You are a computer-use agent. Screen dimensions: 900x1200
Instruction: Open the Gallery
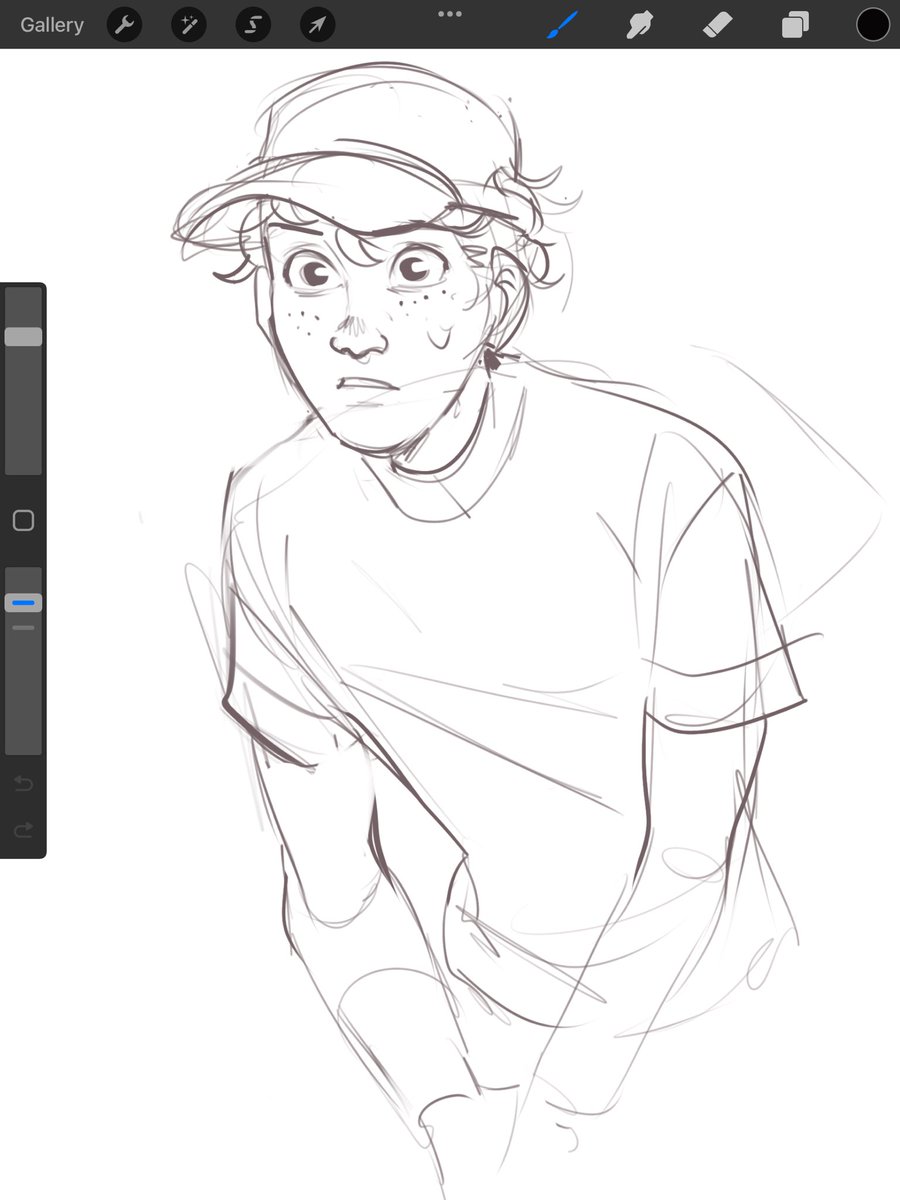click(52, 25)
